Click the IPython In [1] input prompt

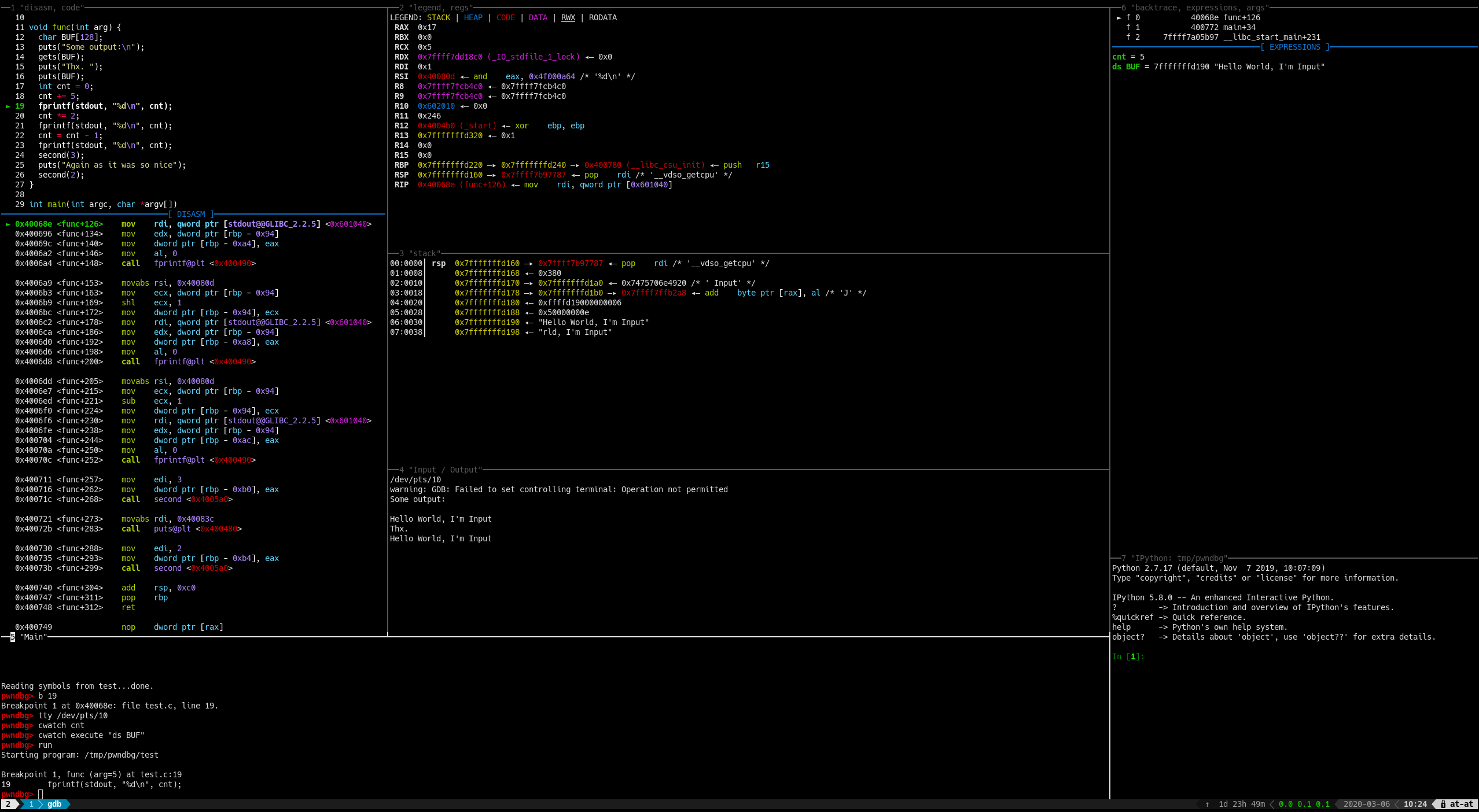tap(1127, 656)
